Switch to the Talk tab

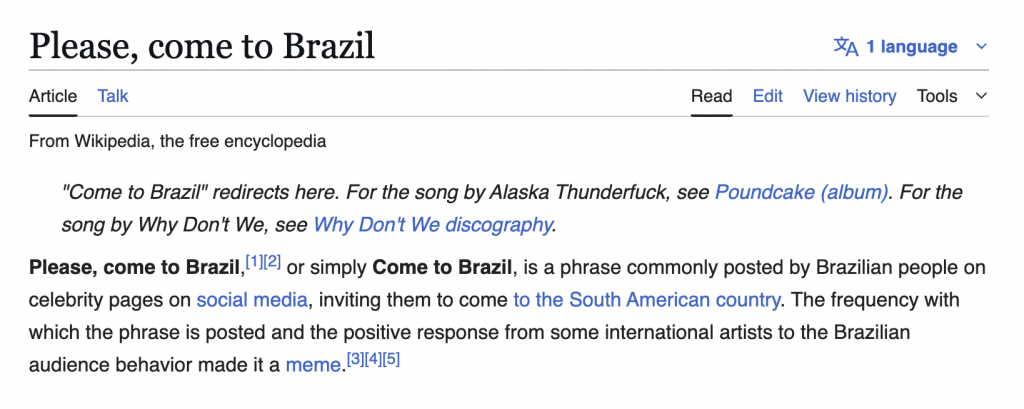click(113, 96)
